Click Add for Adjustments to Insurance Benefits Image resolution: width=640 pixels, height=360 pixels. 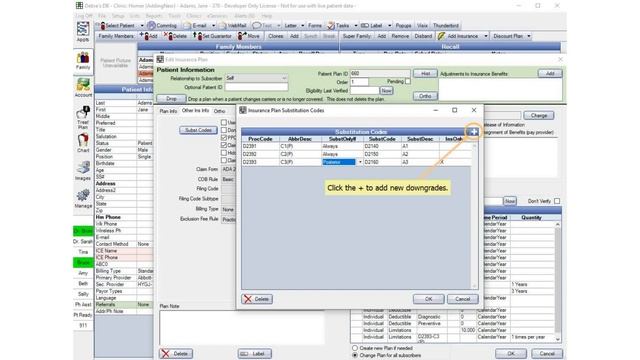pos(550,73)
